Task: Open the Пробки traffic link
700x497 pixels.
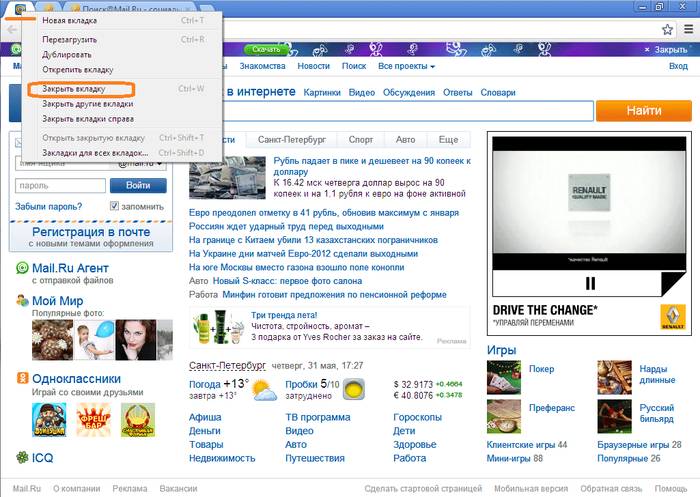Action: [x=301, y=384]
